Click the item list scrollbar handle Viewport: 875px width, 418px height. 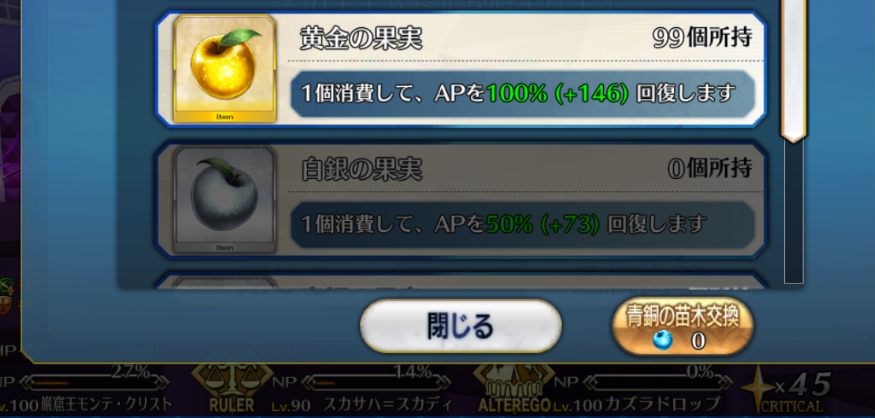tap(794, 70)
